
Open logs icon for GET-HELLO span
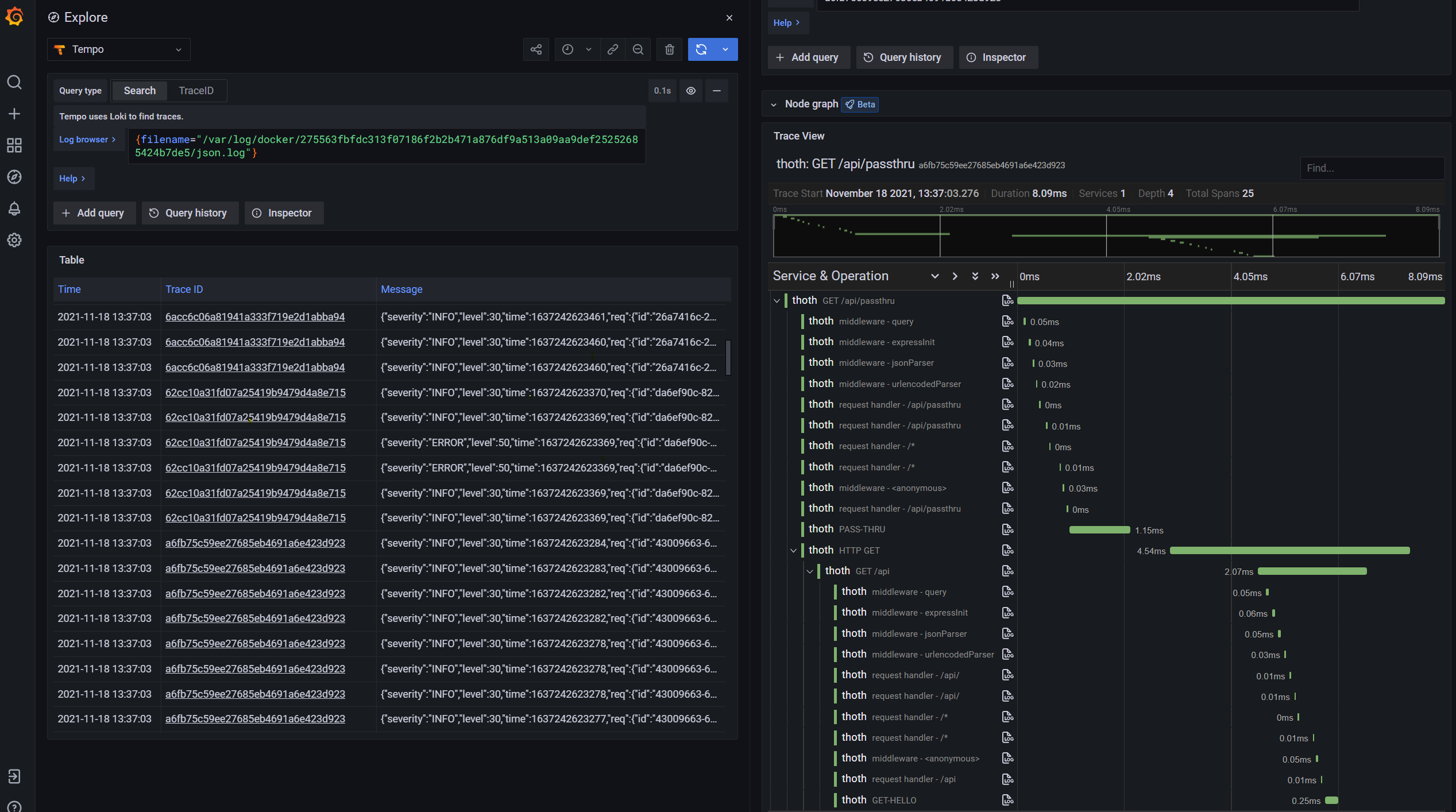(1007, 800)
